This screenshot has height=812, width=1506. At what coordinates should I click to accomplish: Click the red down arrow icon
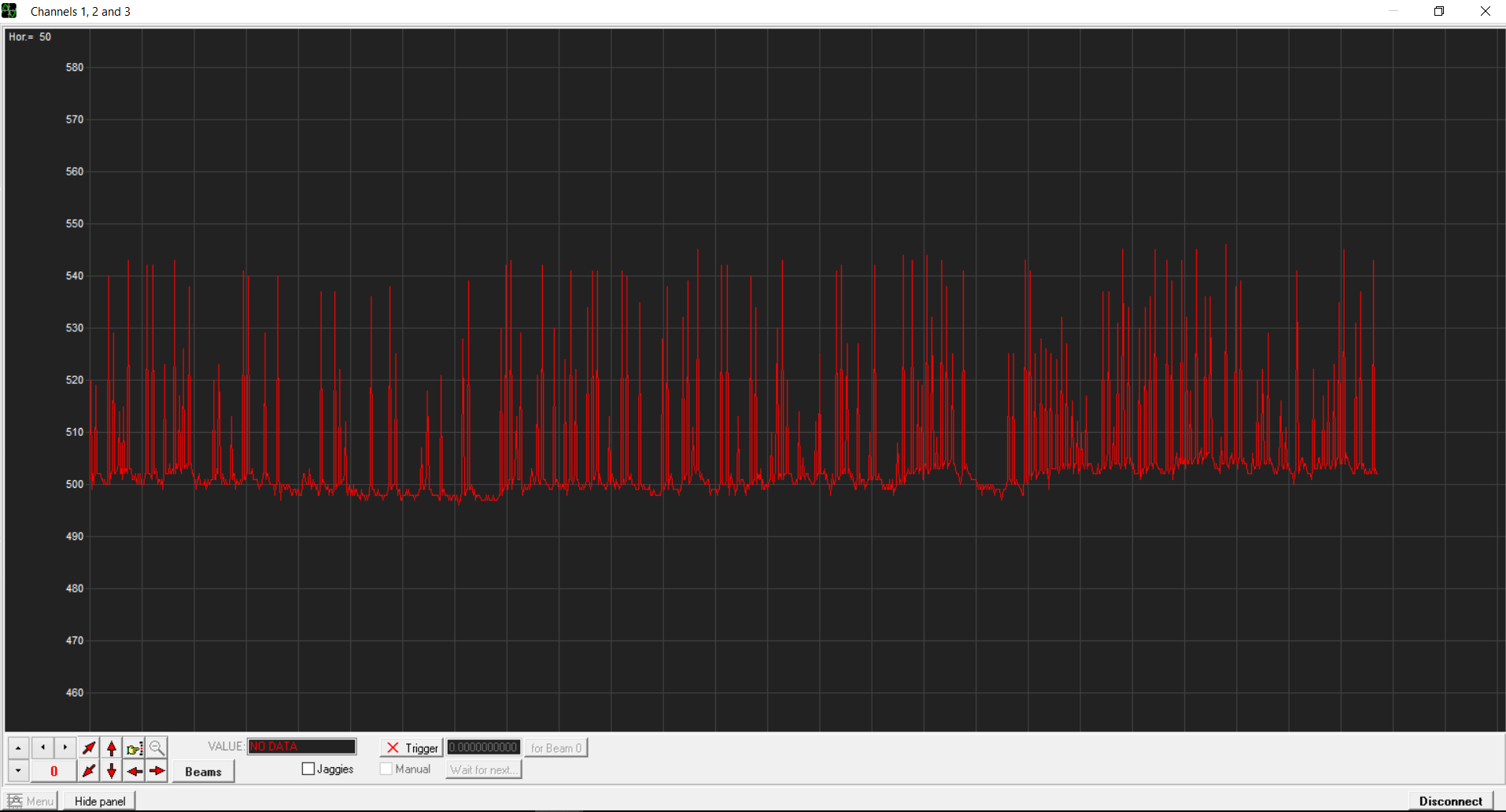point(112,771)
